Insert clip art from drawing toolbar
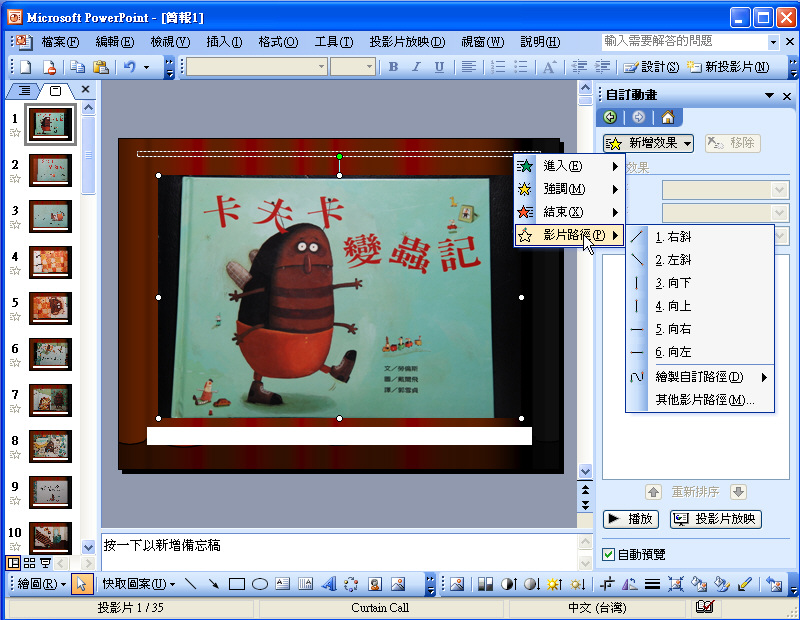The image size is (800, 620). [x=374, y=583]
